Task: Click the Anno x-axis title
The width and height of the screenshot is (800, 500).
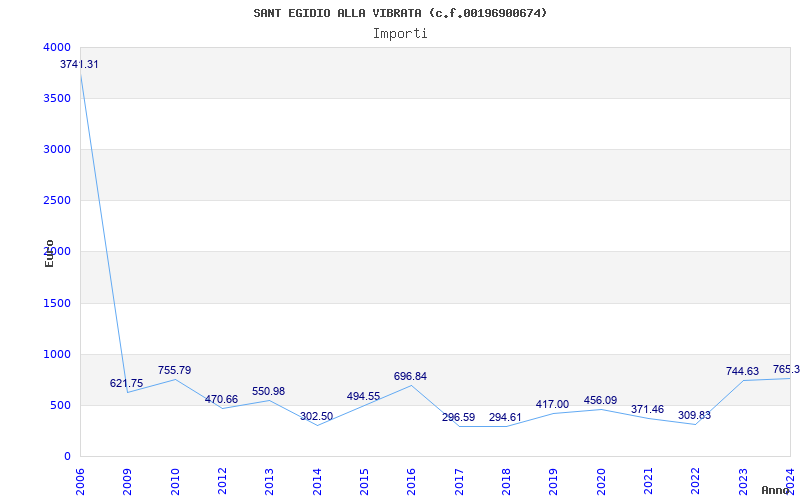Action: click(x=776, y=490)
